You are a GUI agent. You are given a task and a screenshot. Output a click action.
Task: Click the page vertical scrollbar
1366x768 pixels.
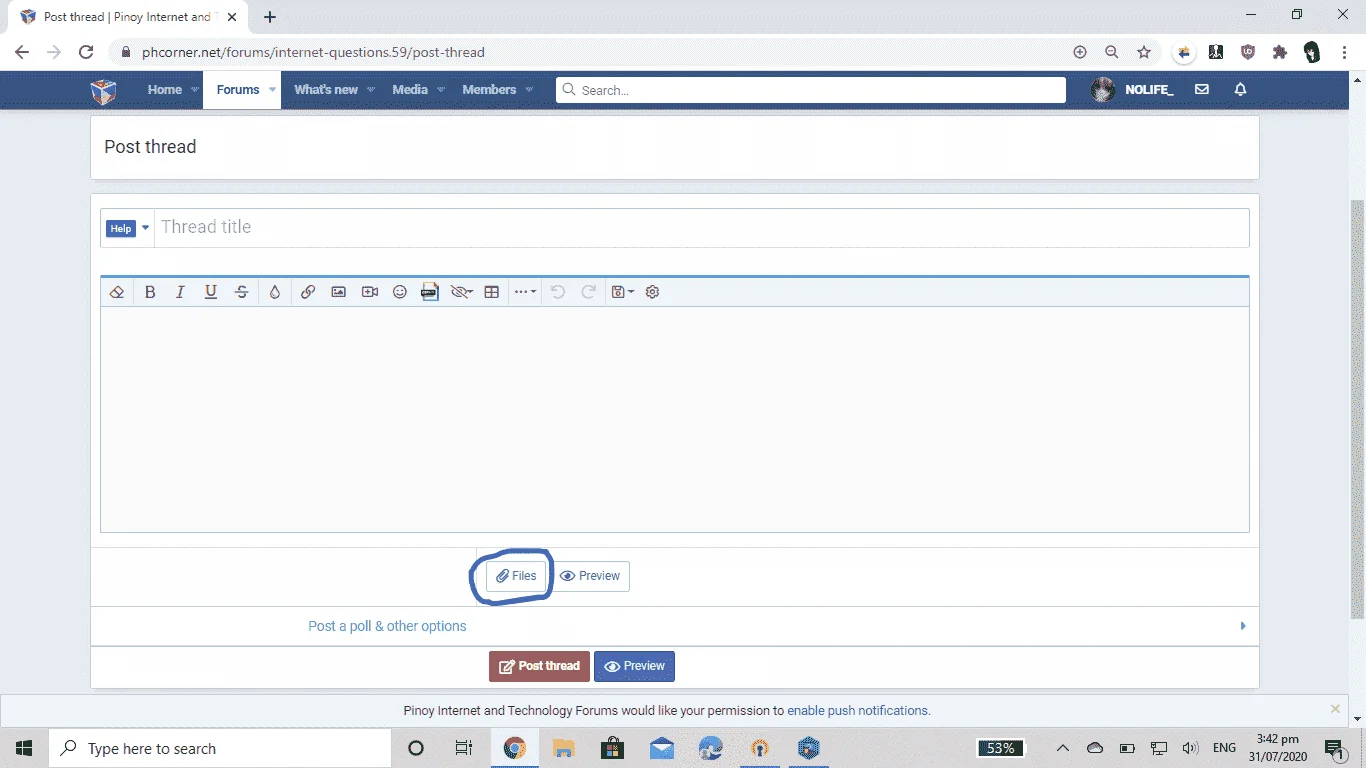[x=1357, y=410]
